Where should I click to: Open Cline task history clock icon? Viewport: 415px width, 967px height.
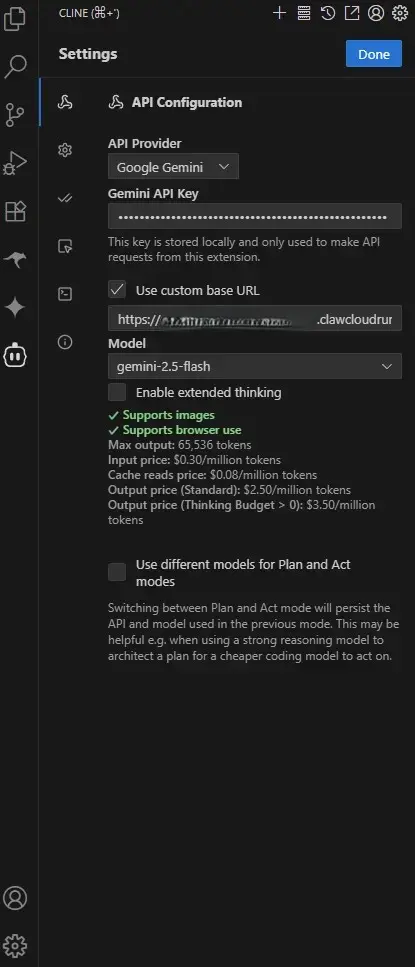328,13
